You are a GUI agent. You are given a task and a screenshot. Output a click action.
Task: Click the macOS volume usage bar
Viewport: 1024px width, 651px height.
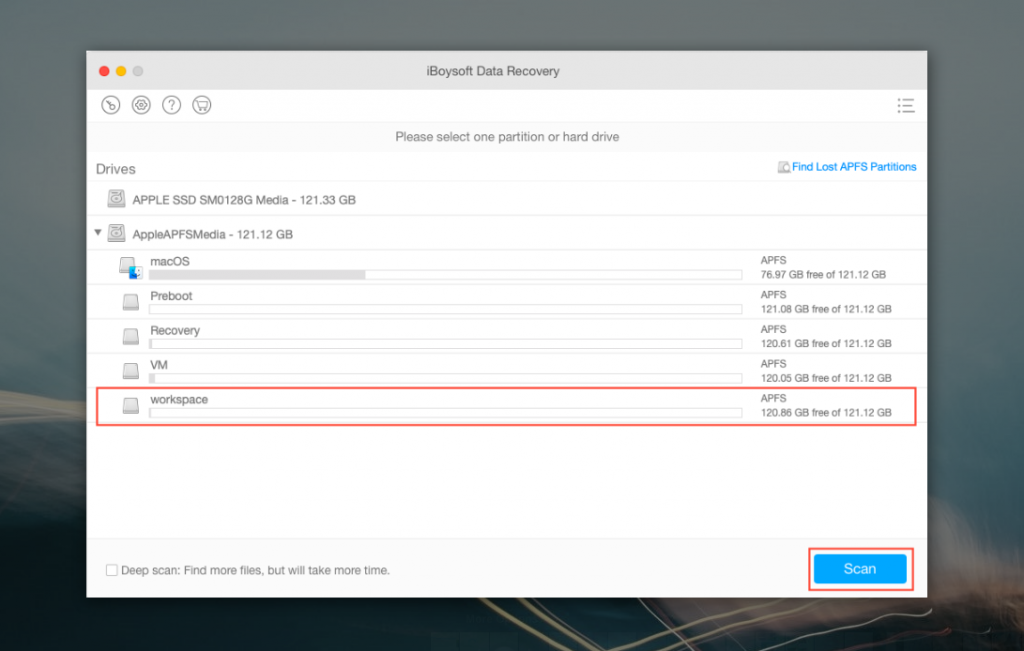point(445,275)
